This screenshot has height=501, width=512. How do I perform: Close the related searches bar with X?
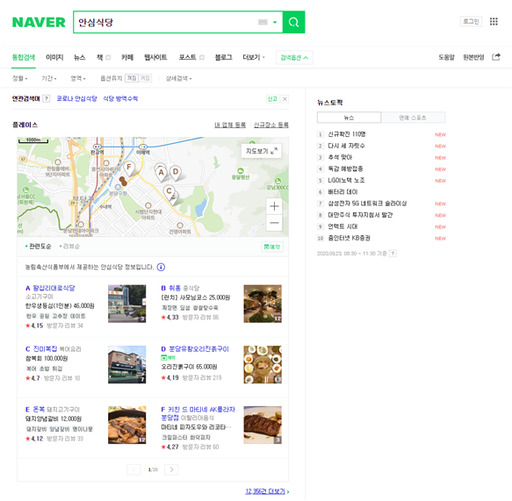[285, 99]
